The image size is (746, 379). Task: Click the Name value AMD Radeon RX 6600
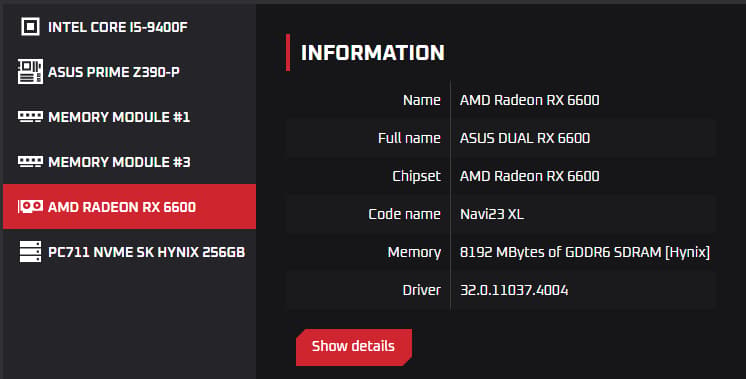click(530, 100)
